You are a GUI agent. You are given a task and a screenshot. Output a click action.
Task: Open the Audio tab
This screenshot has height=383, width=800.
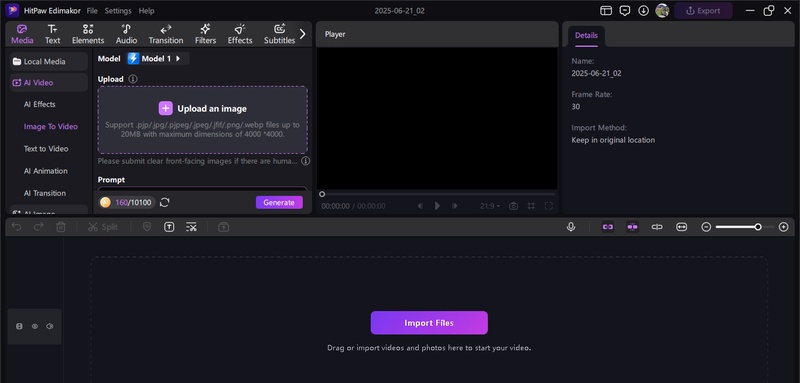(x=126, y=34)
